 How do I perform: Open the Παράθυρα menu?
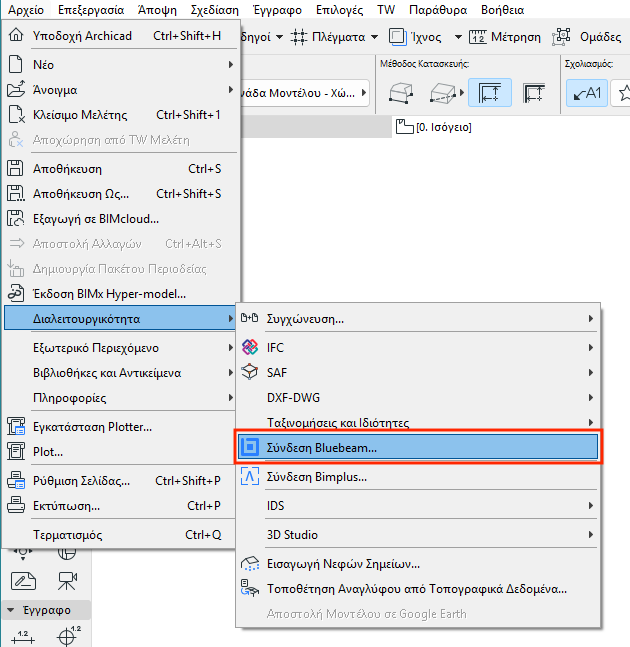pos(438,9)
